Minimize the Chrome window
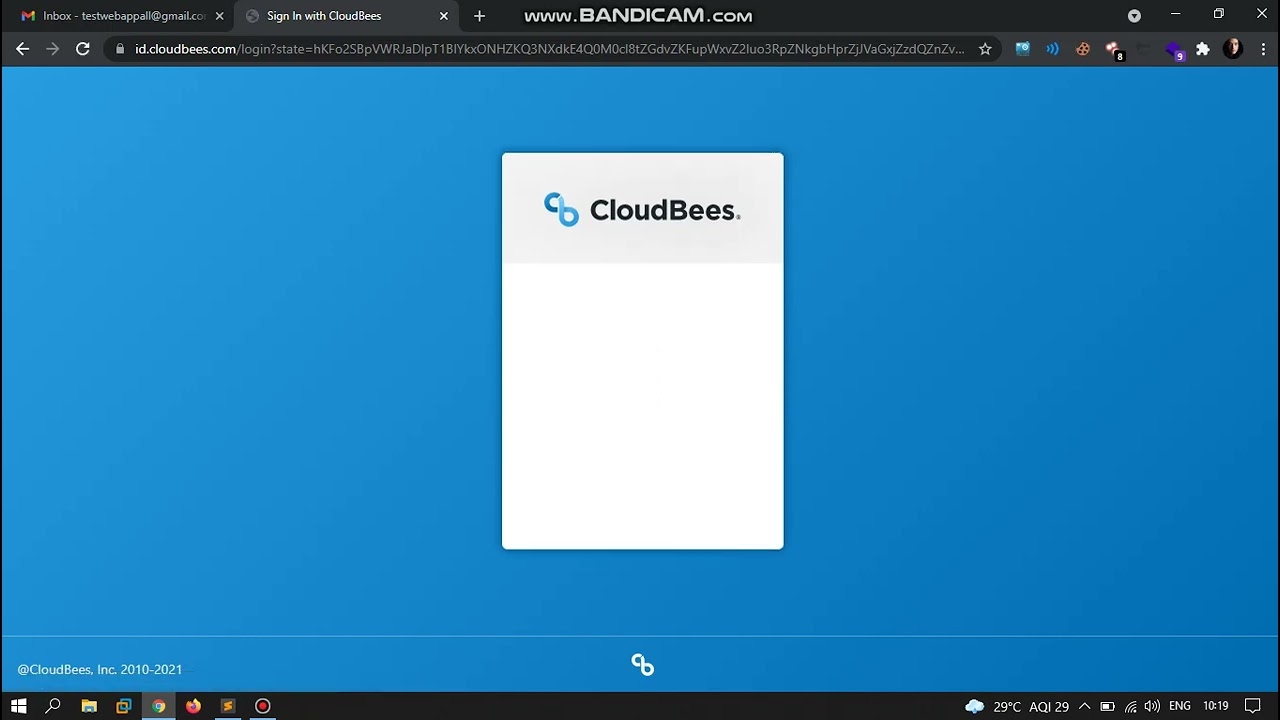Screen dimensions: 1280x720 pyautogui.click(x=1176, y=14)
